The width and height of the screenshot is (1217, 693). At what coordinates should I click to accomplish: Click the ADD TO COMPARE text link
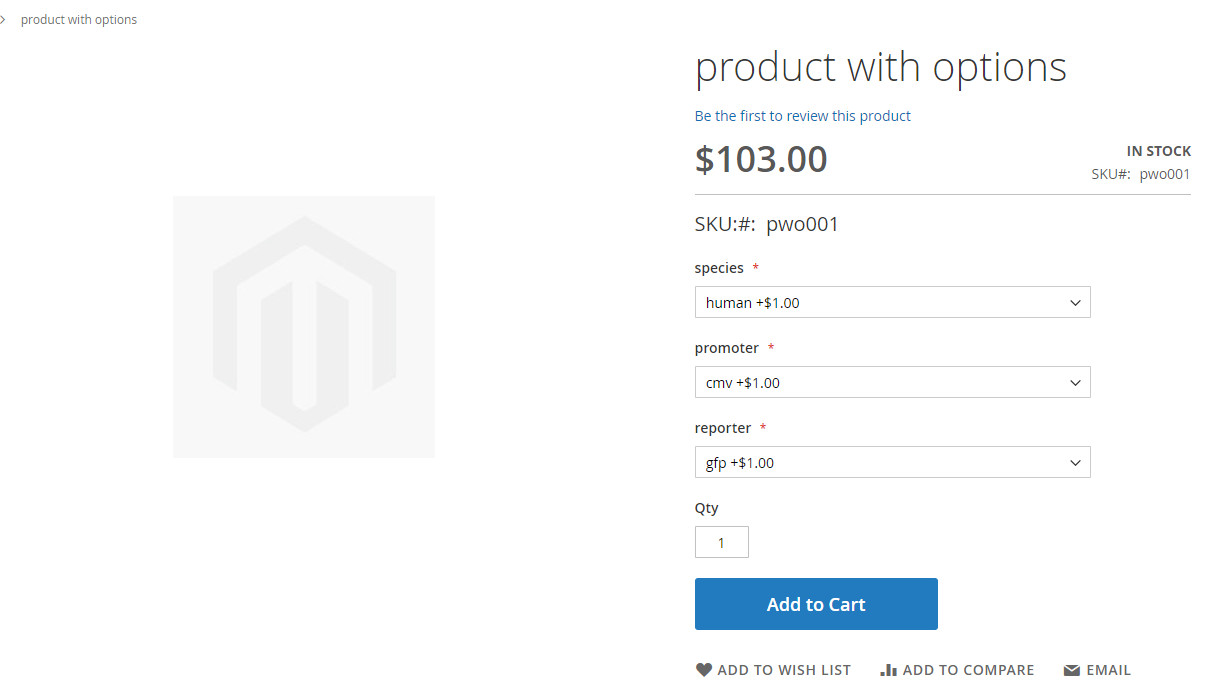[967, 669]
